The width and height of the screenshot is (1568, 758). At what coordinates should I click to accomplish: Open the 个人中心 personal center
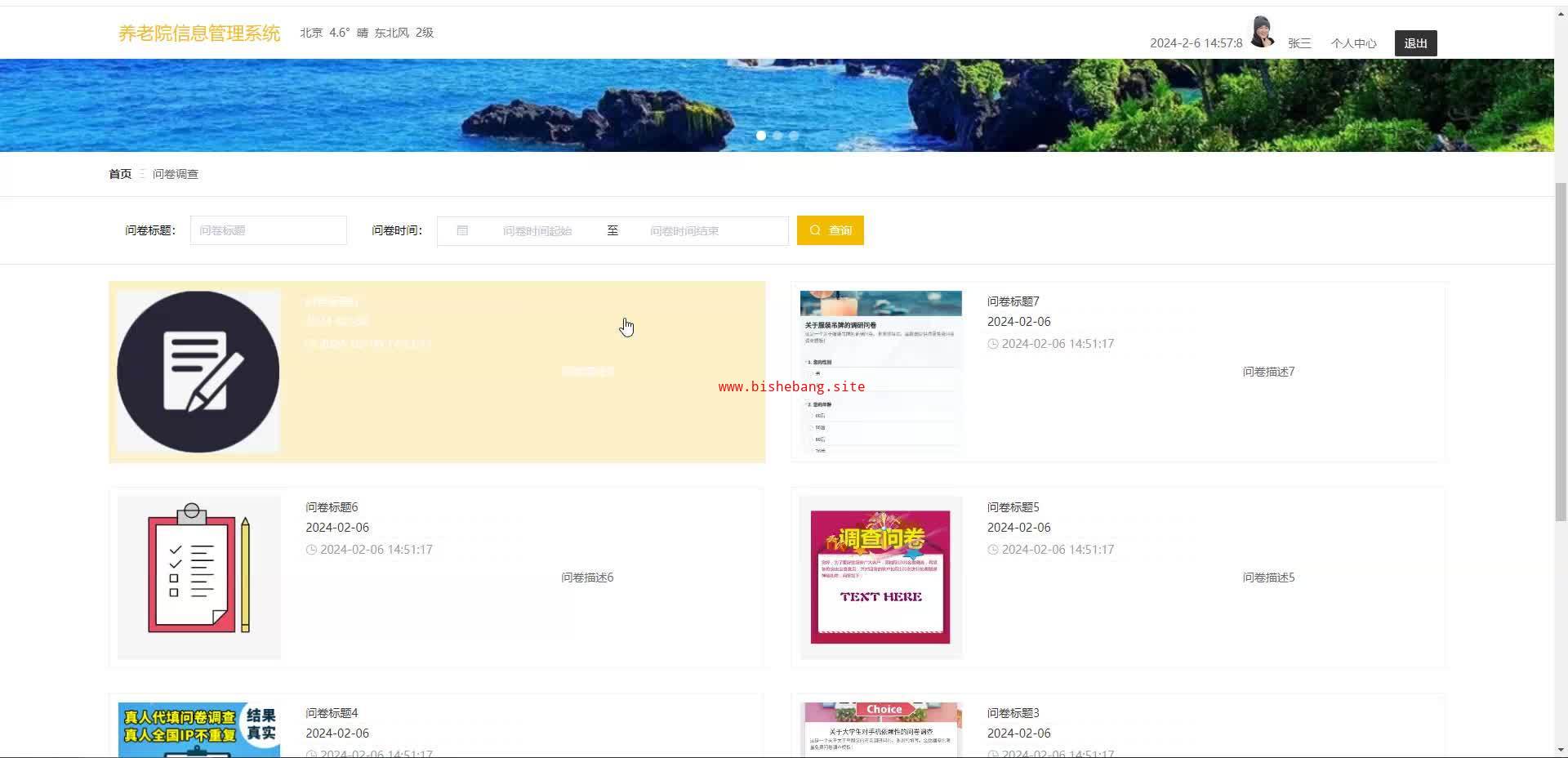click(x=1353, y=43)
